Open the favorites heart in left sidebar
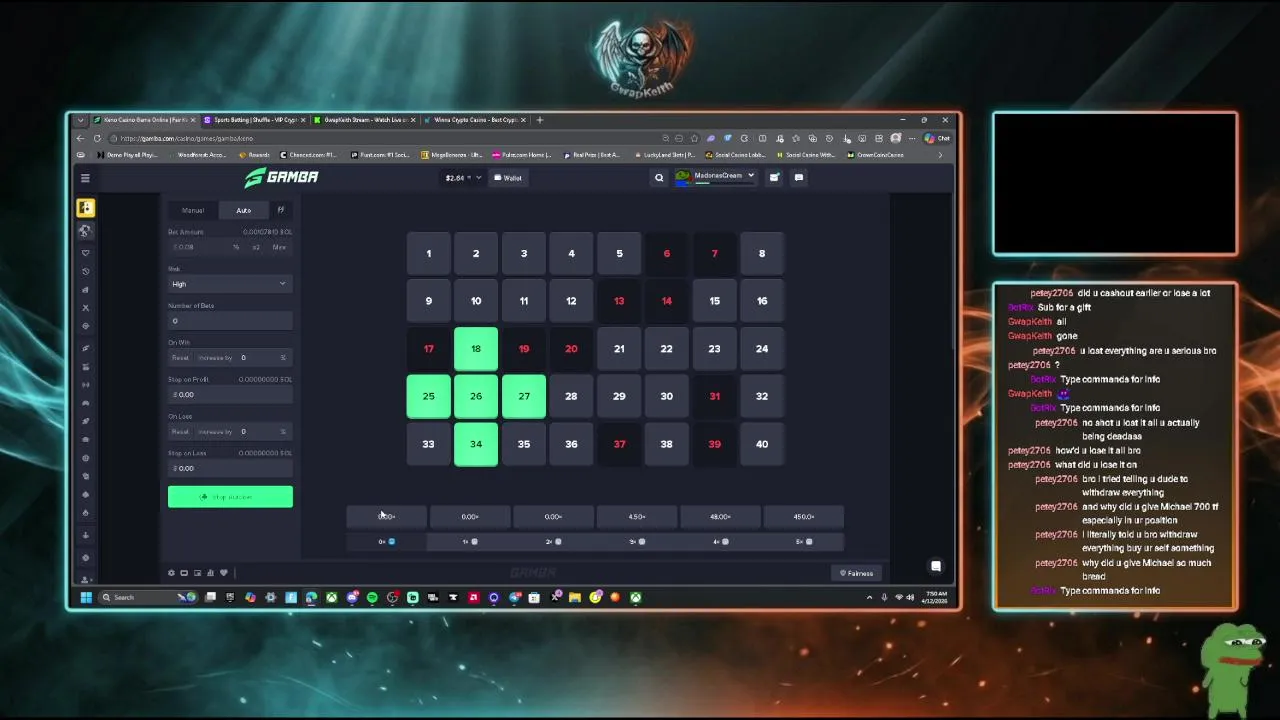Image resolution: width=1280 pixels, height=720 pixels. [85, 253]
